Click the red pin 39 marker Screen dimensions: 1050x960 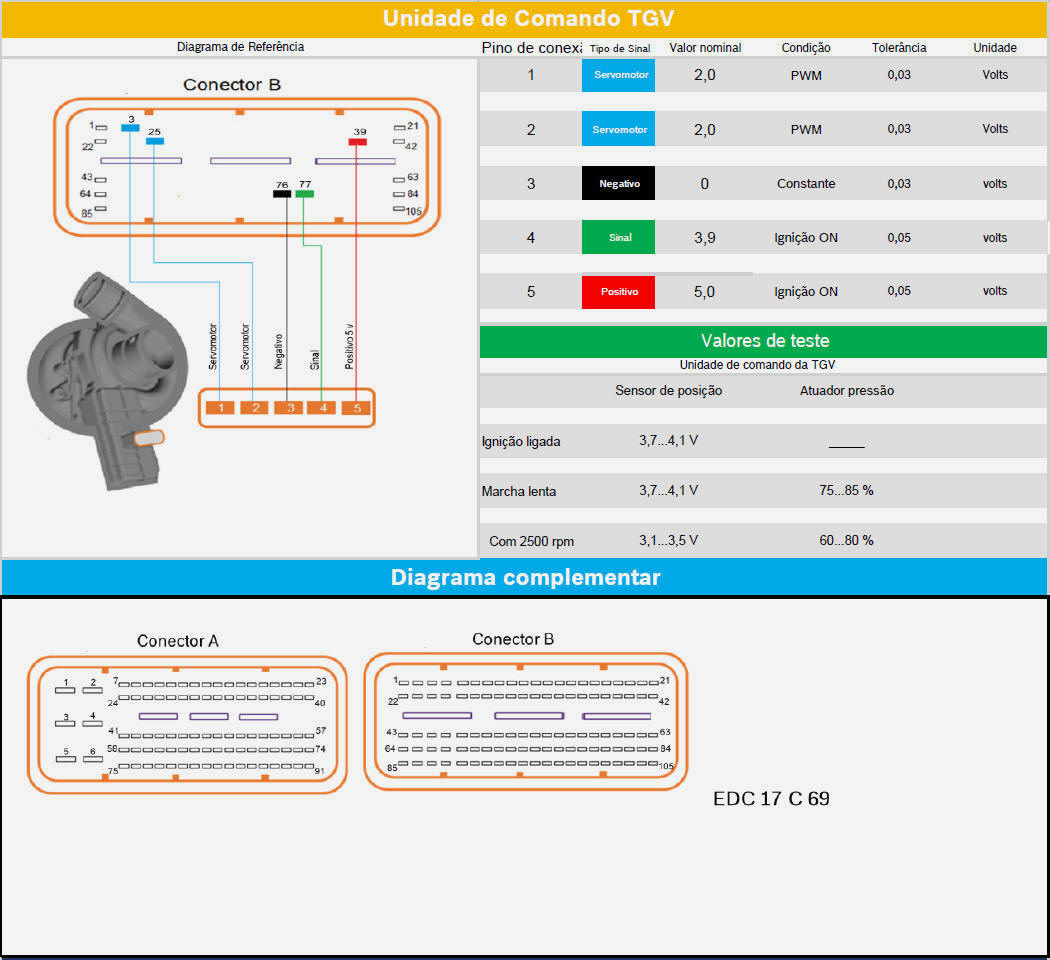pos(358,142)
